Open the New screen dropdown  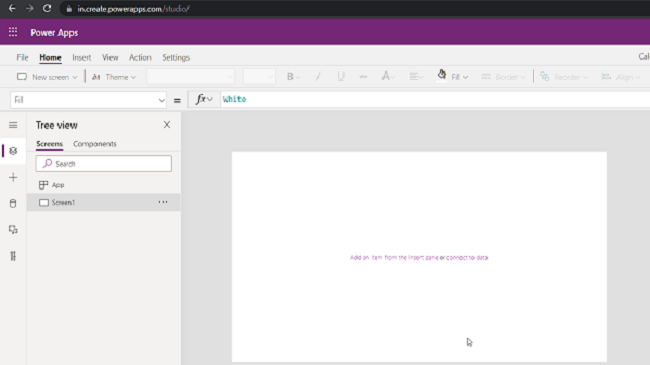(x=47, y=77)
